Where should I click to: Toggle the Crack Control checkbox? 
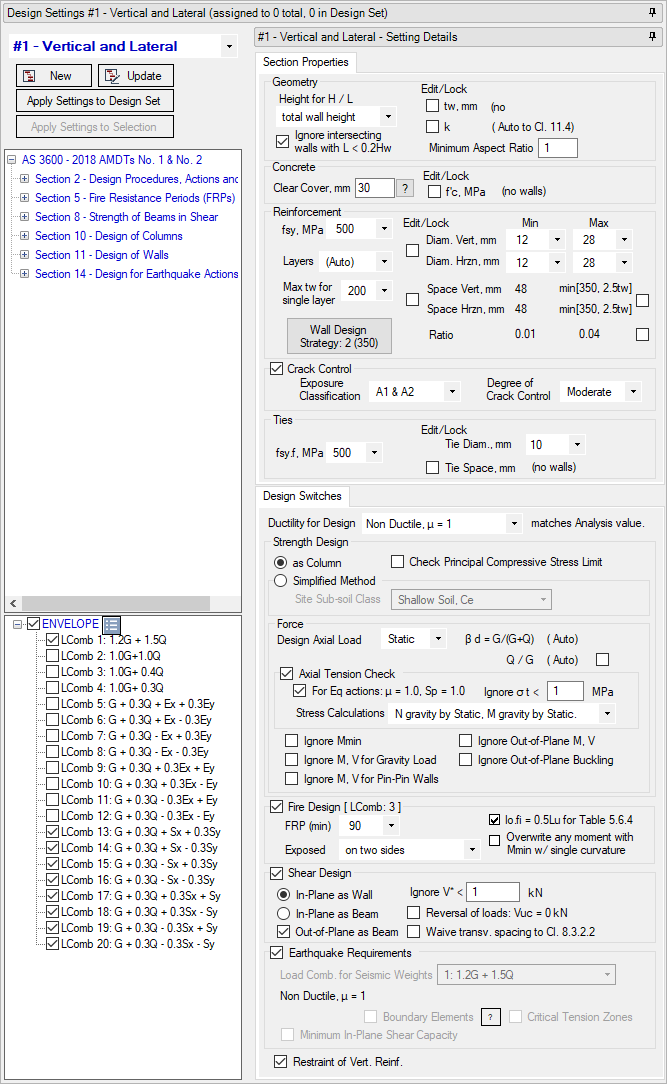pyautogui.click(x=277, y=369)
